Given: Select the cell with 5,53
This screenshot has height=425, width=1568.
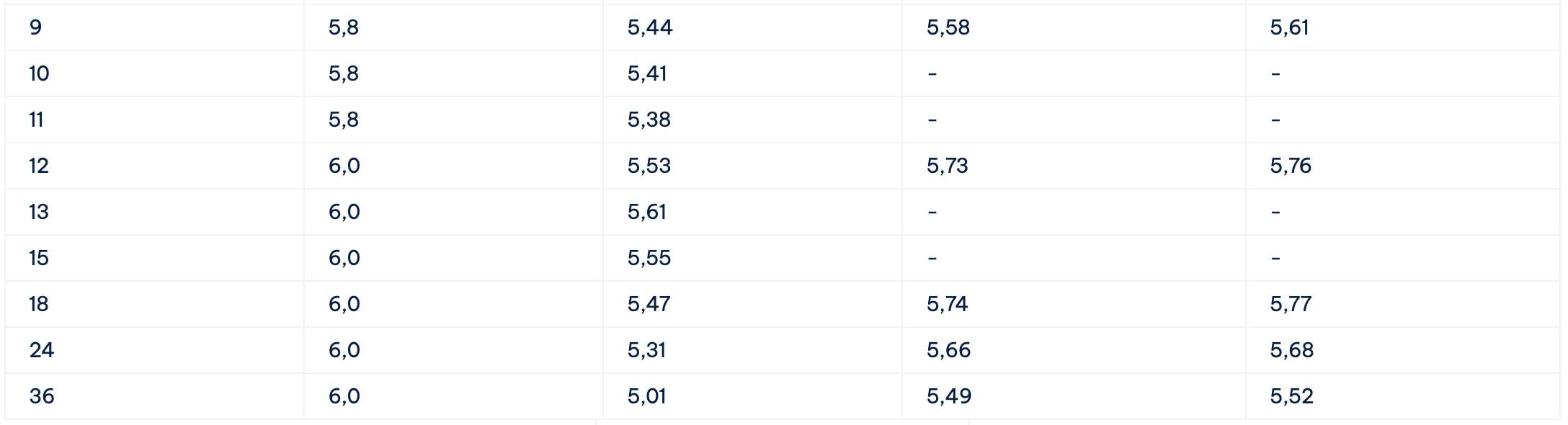Looking at the screenshot, I should pos(752,166).
